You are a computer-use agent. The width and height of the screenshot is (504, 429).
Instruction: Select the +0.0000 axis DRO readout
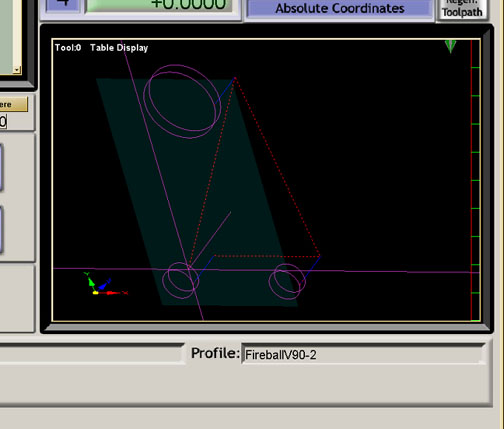(159, 5)
